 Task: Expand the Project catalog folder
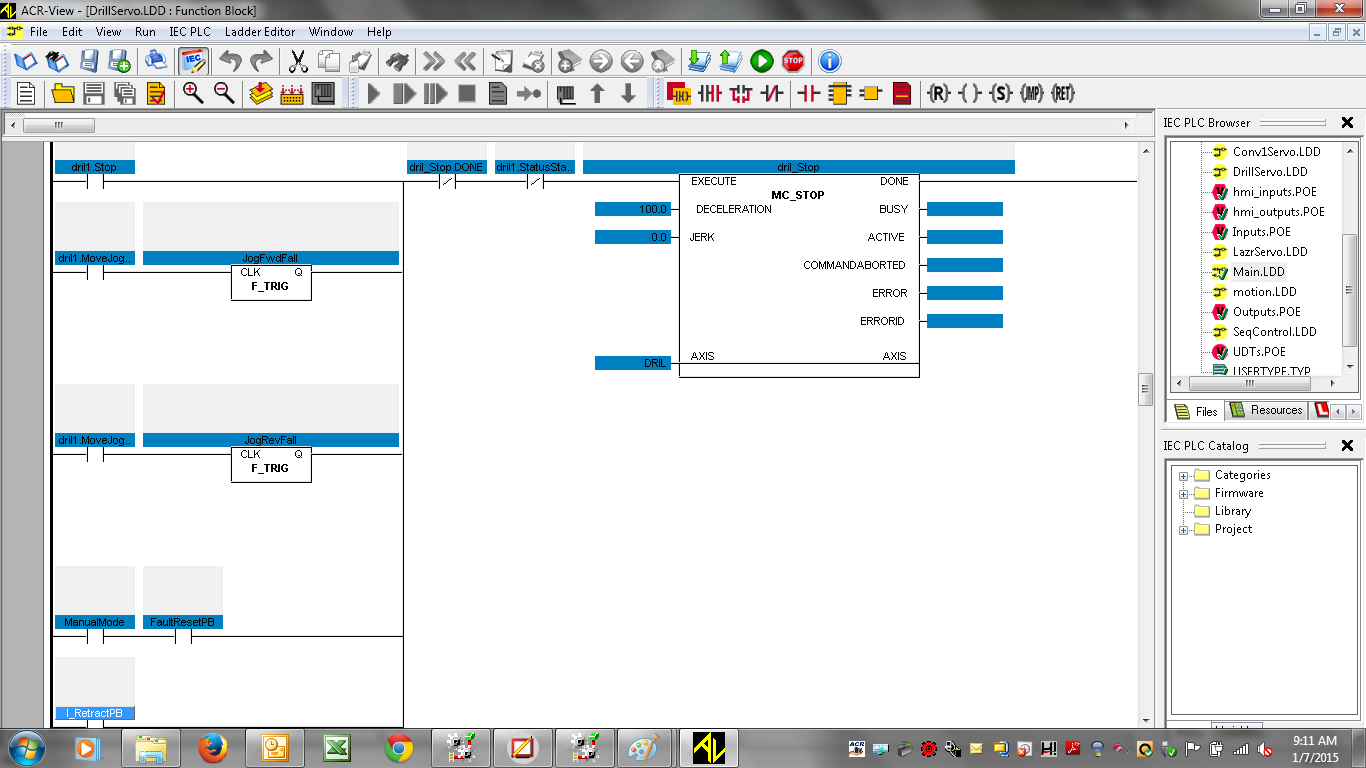pos(1183,530)
